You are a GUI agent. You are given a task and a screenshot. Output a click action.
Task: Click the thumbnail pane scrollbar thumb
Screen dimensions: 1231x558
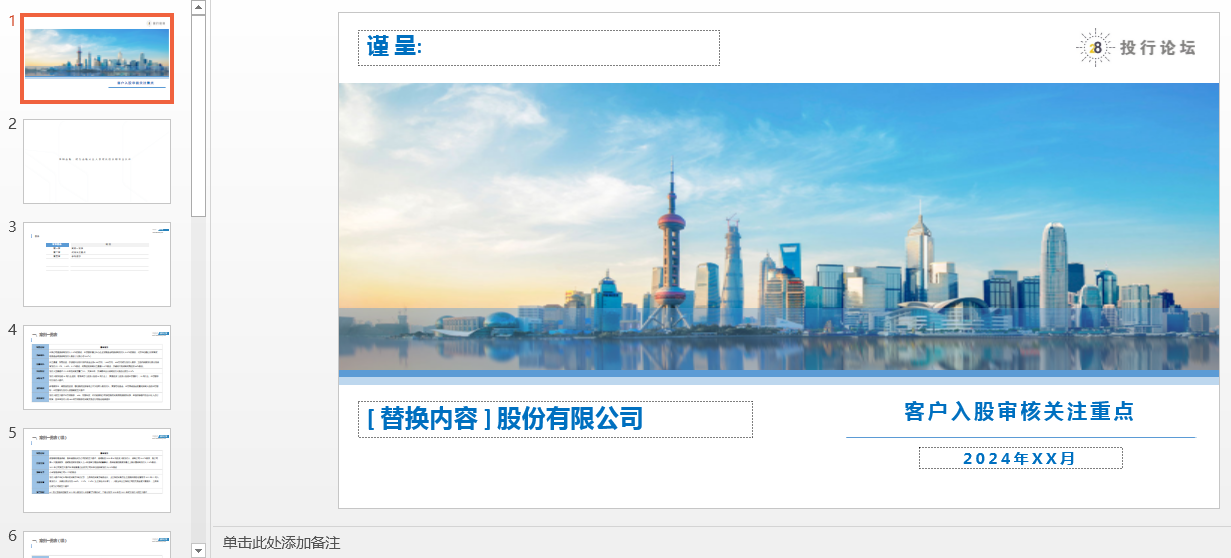(x=198, y=116)
